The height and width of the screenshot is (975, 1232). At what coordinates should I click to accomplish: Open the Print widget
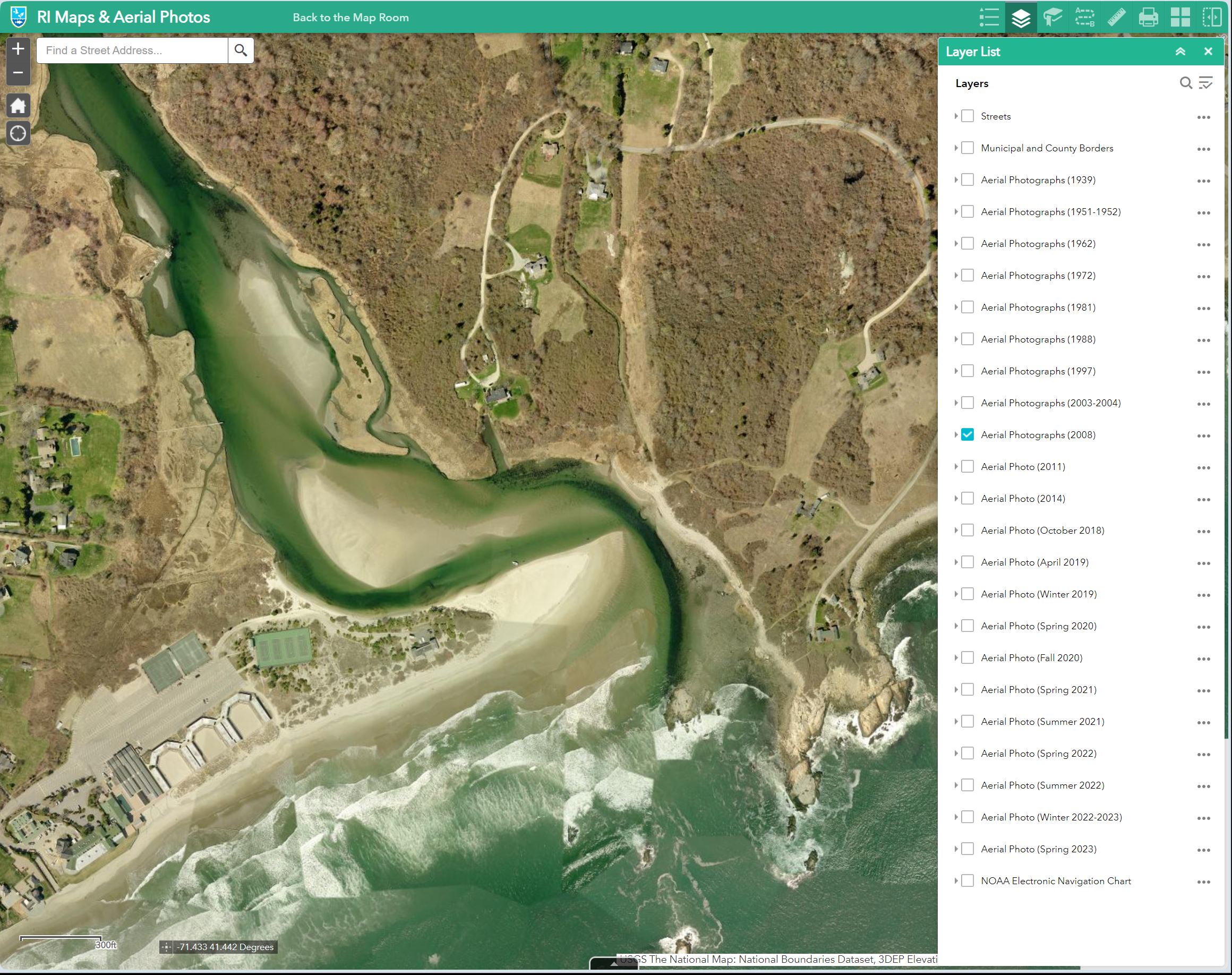click(x=1148, y=17)
